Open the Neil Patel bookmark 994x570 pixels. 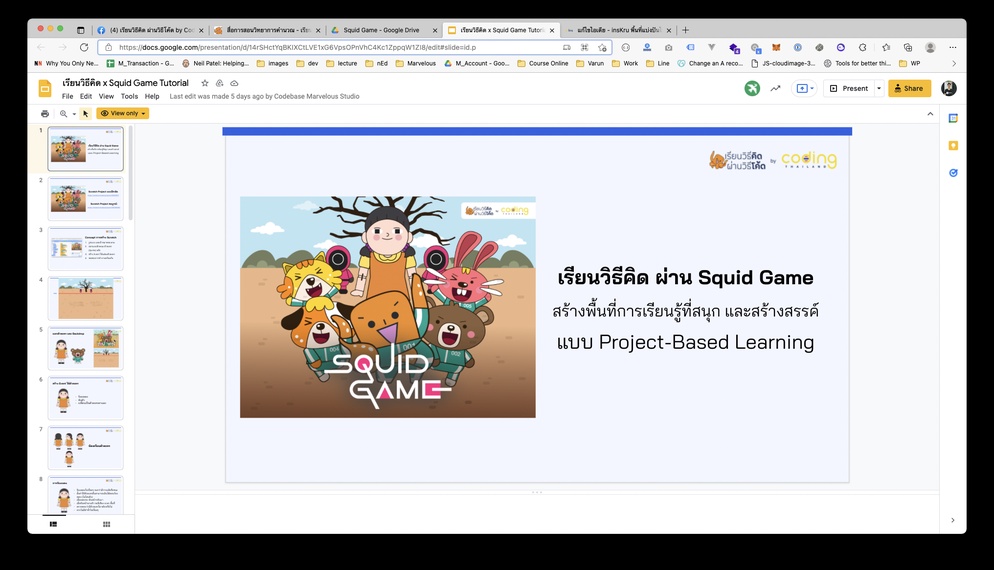click(x=216, y=63)
